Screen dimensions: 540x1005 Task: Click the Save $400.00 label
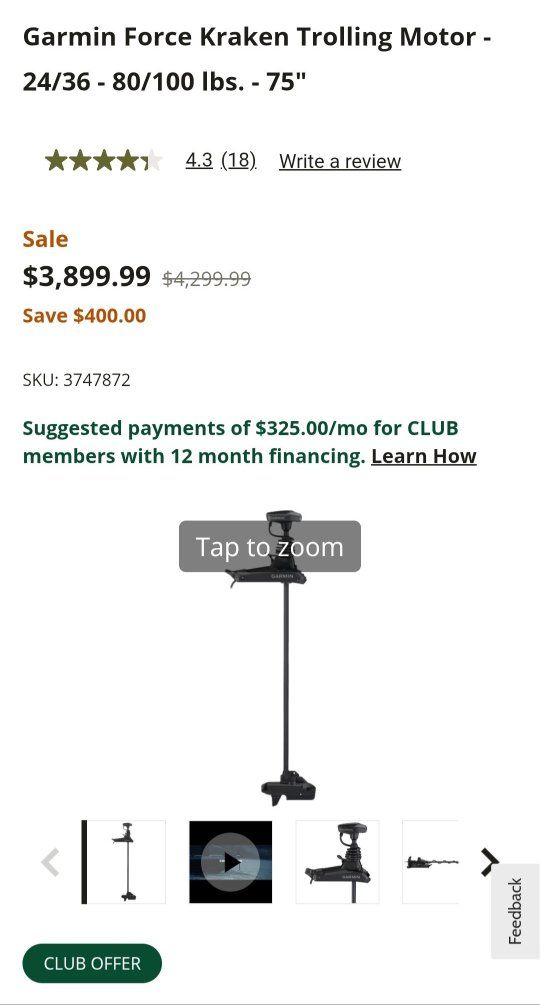point(85,315)
